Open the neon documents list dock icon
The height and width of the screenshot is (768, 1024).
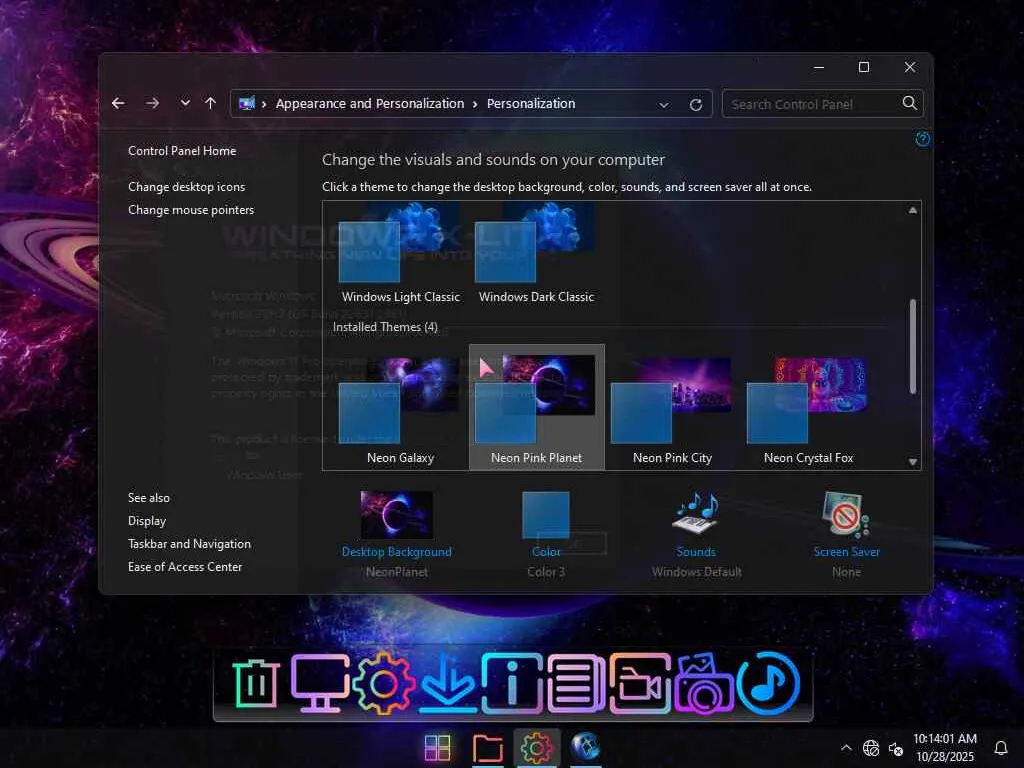[575, 683]
